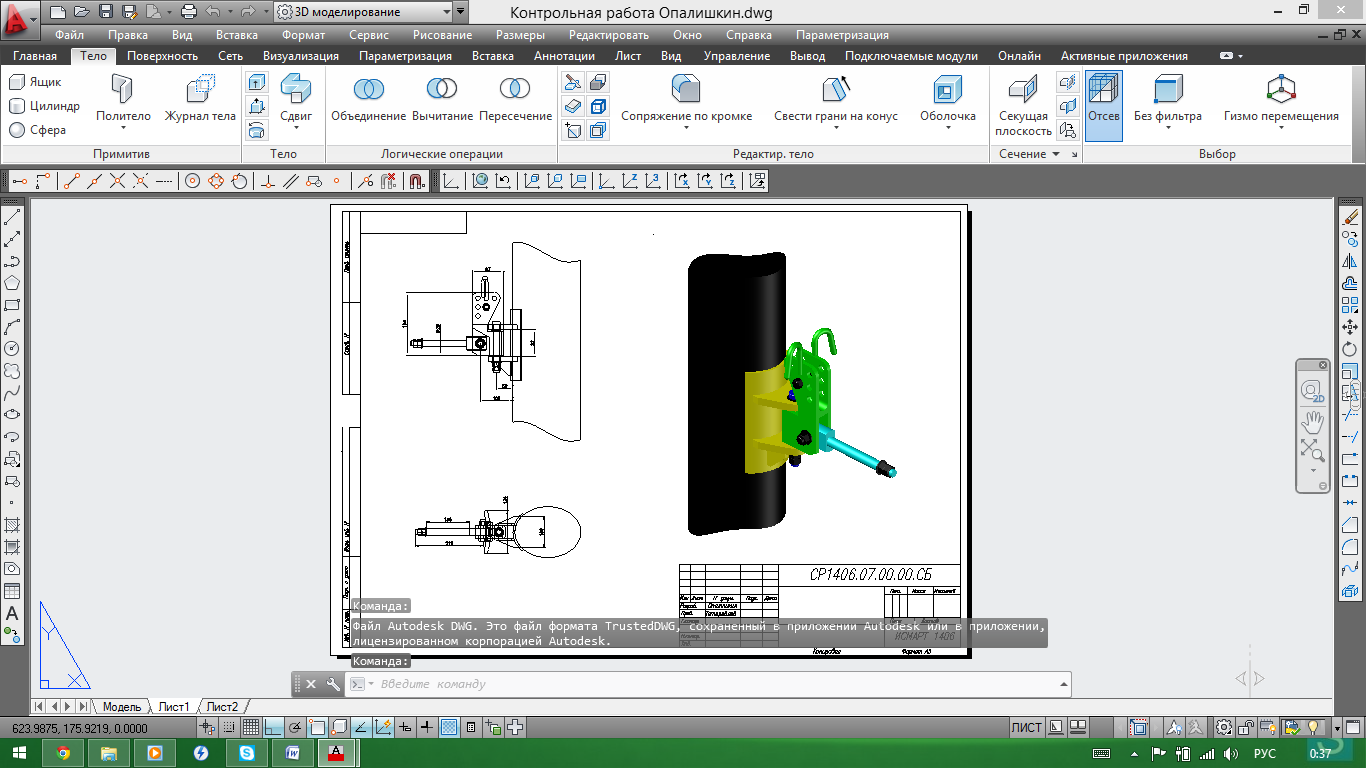Activate the Отсев culling button
Viewport: 1366px width, 768px height.
(1104, 105)
